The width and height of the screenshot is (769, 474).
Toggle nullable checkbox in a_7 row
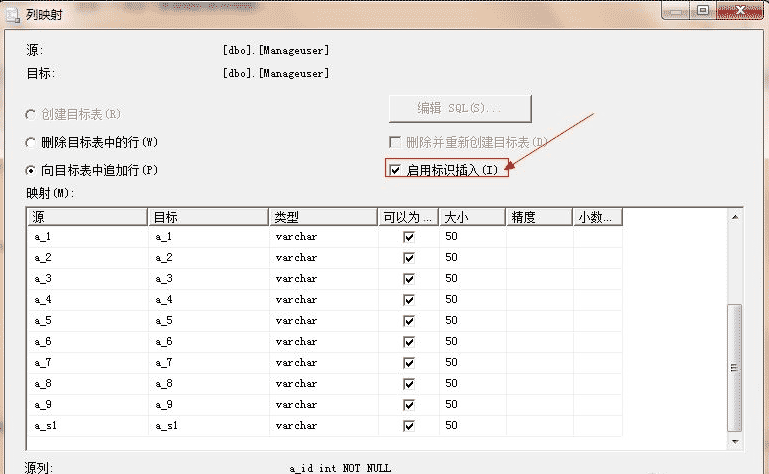point(409,363)
